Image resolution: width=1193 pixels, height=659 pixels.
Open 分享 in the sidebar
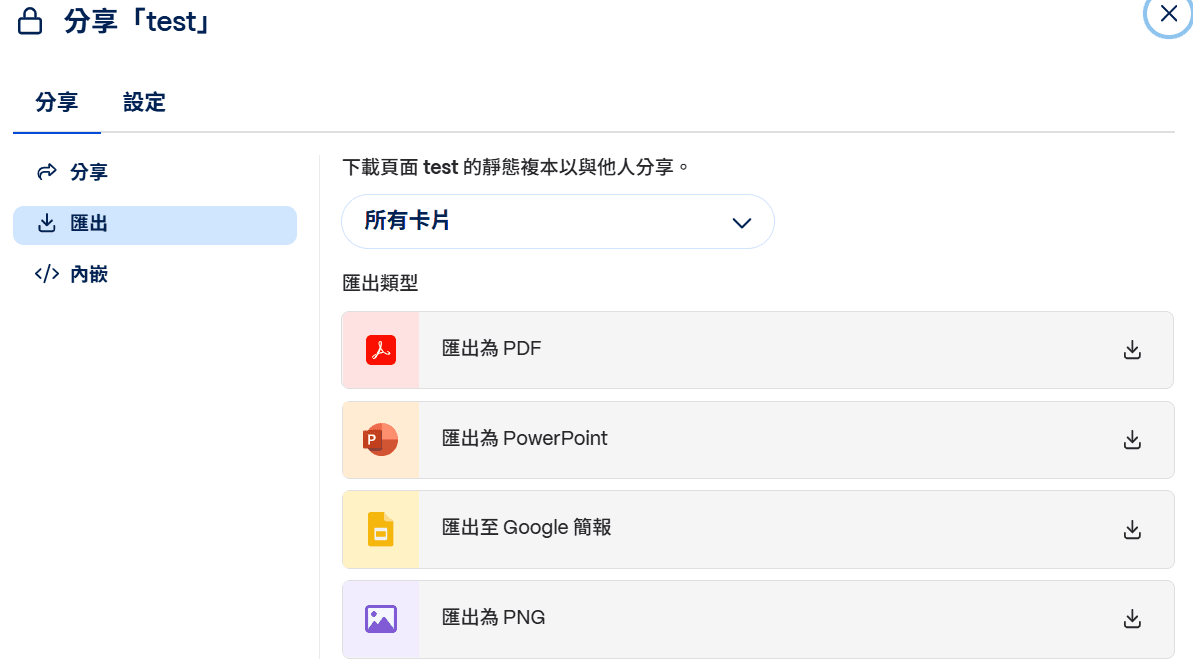(x=88, y=172)
